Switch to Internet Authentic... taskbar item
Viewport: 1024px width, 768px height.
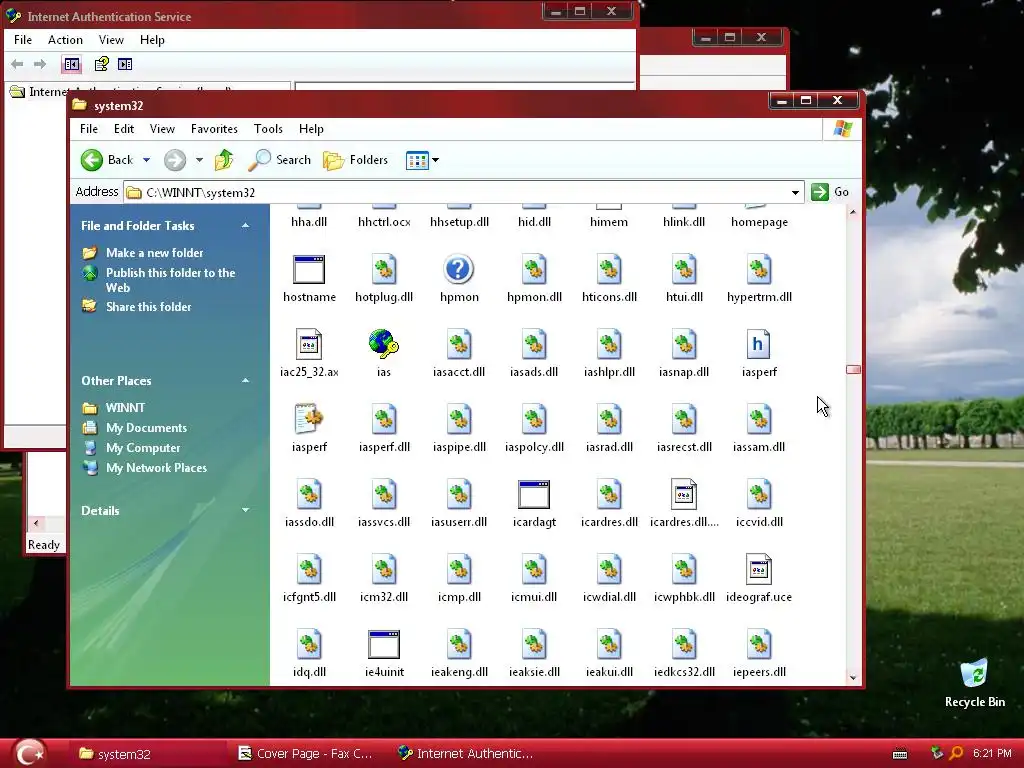[x=466, y=754]
